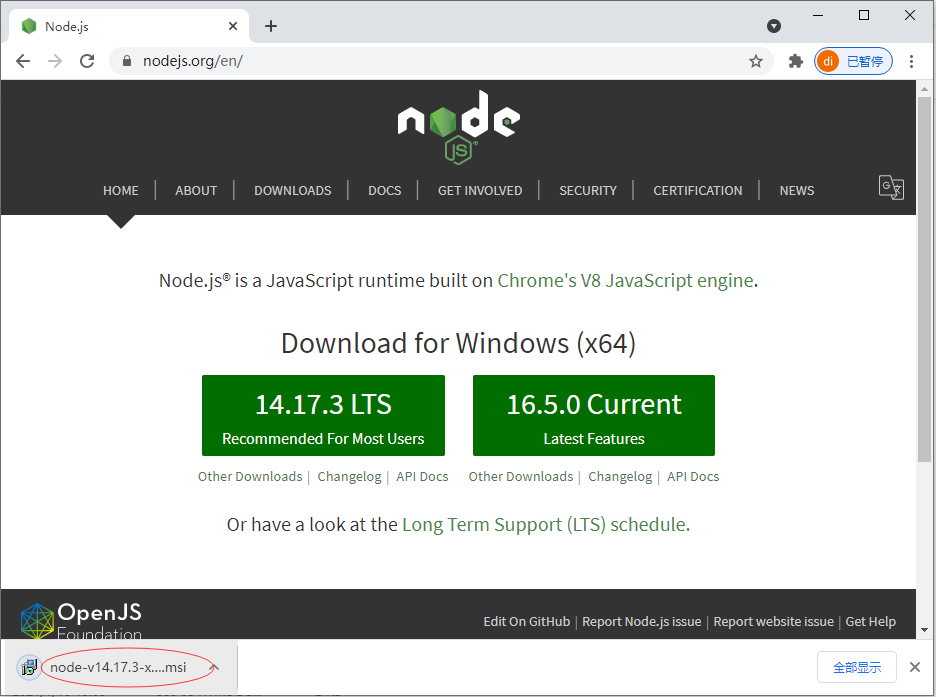Follow the Long Term Support (LTS) schedule link
Screen dimensions: 936x697
pyautogui.click(x=544, y=525)
